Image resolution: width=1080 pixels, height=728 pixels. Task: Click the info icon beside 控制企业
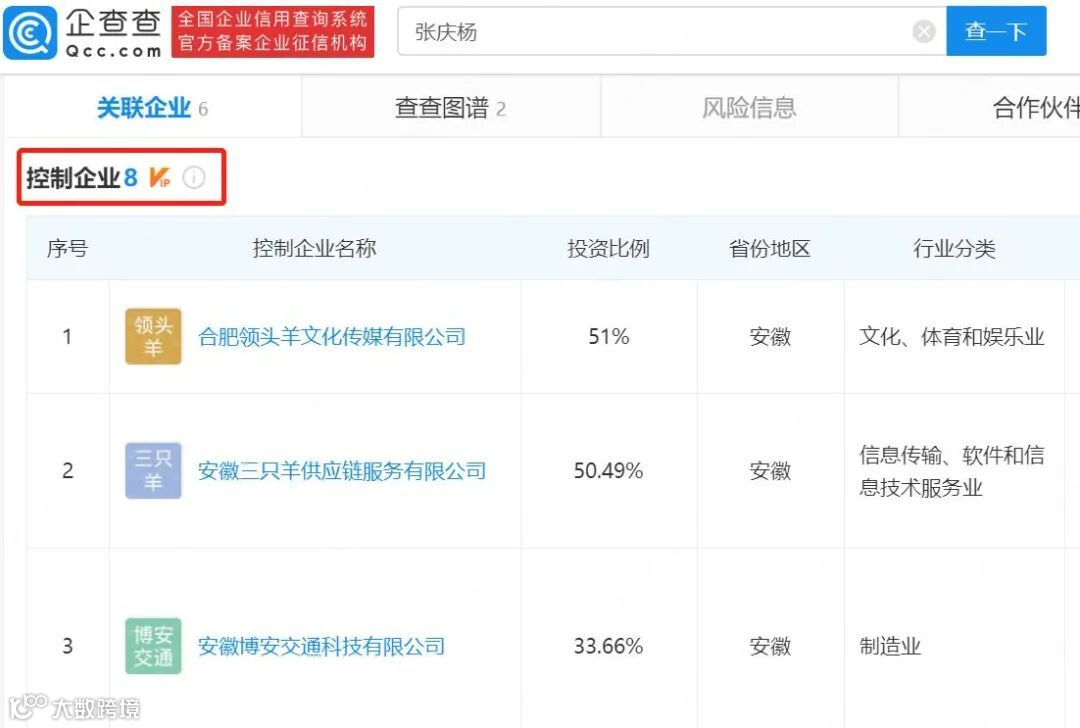click(x=194, y=178)
